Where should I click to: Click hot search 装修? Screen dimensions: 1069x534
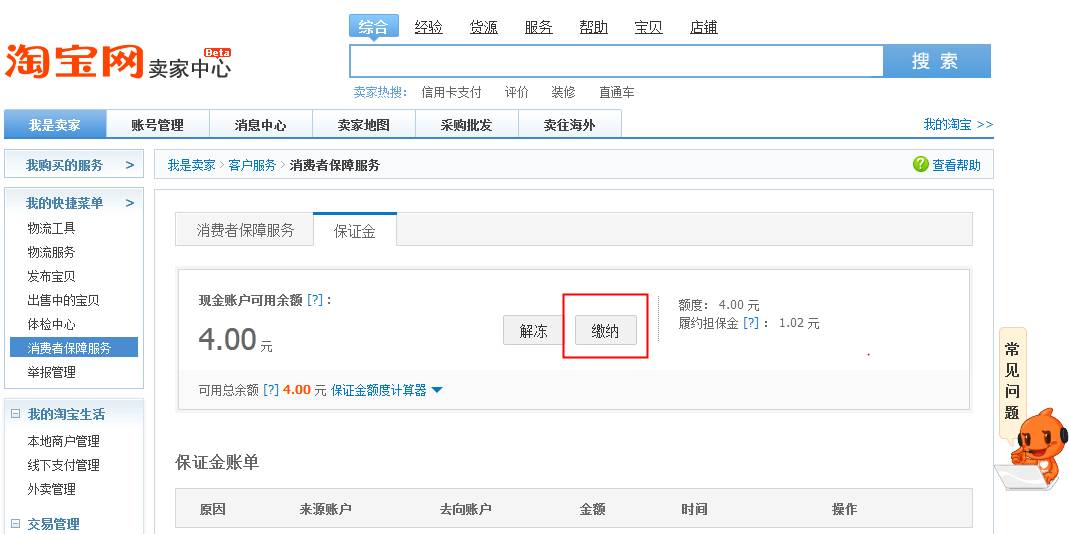[563, 92]
